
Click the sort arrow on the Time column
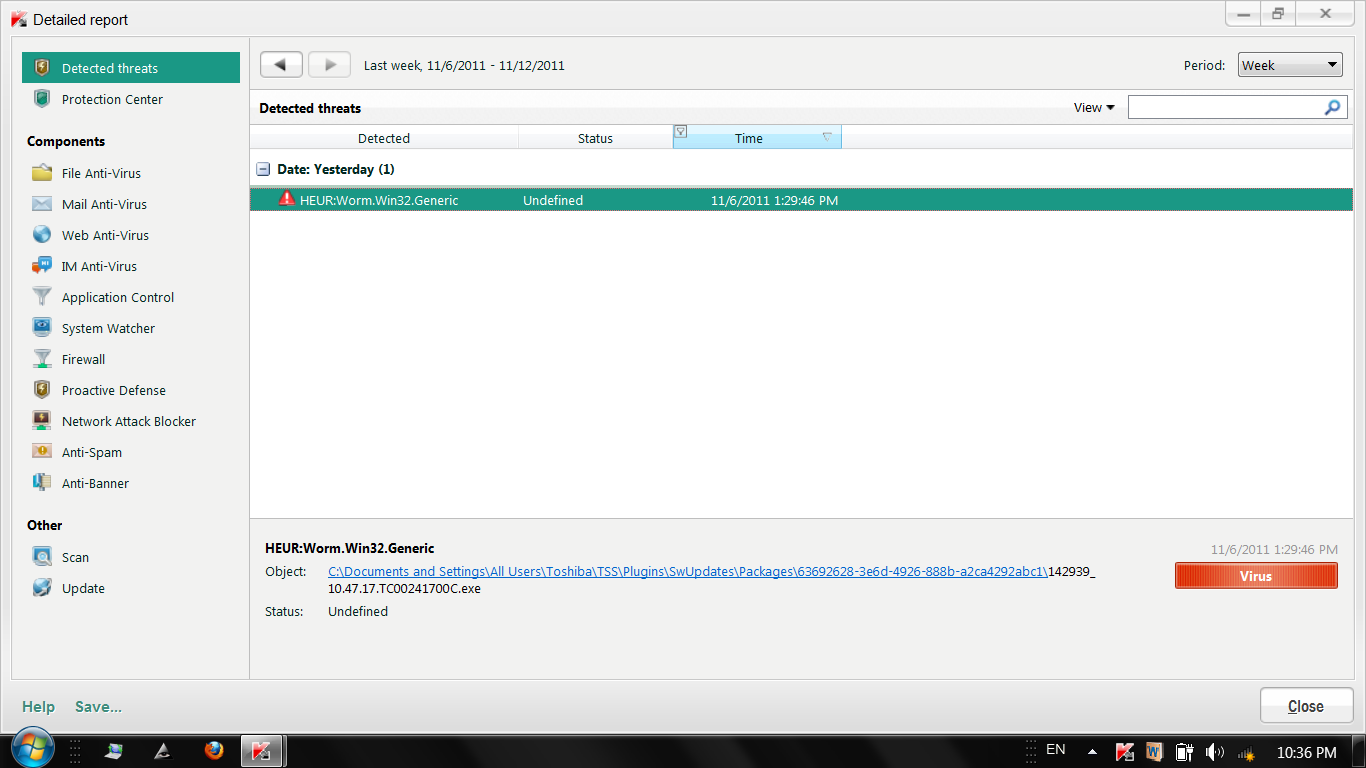pyautogui.click(x=827, y=138)
